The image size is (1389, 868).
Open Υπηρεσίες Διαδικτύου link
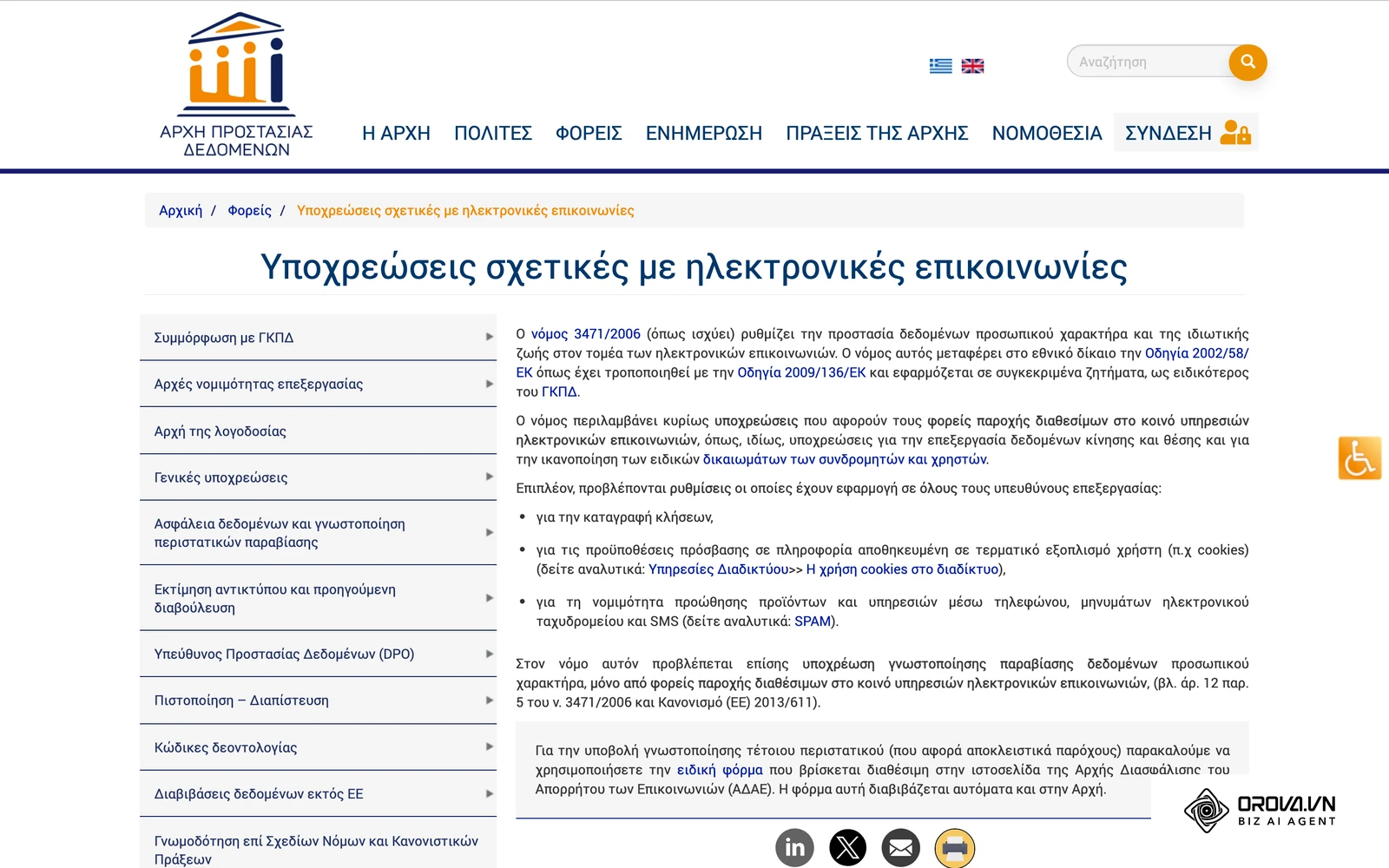tap(718, 569)
